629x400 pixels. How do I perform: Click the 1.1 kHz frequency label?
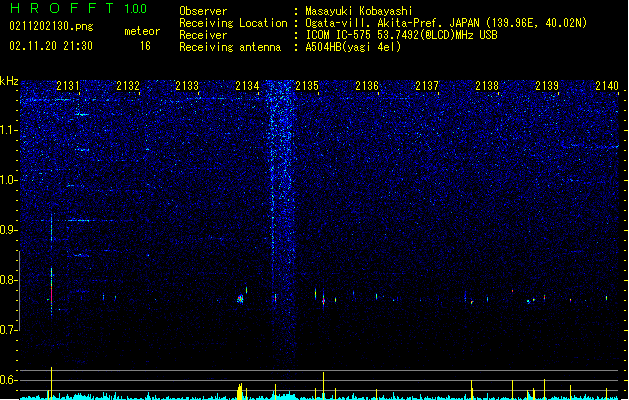tap(9, 130)
